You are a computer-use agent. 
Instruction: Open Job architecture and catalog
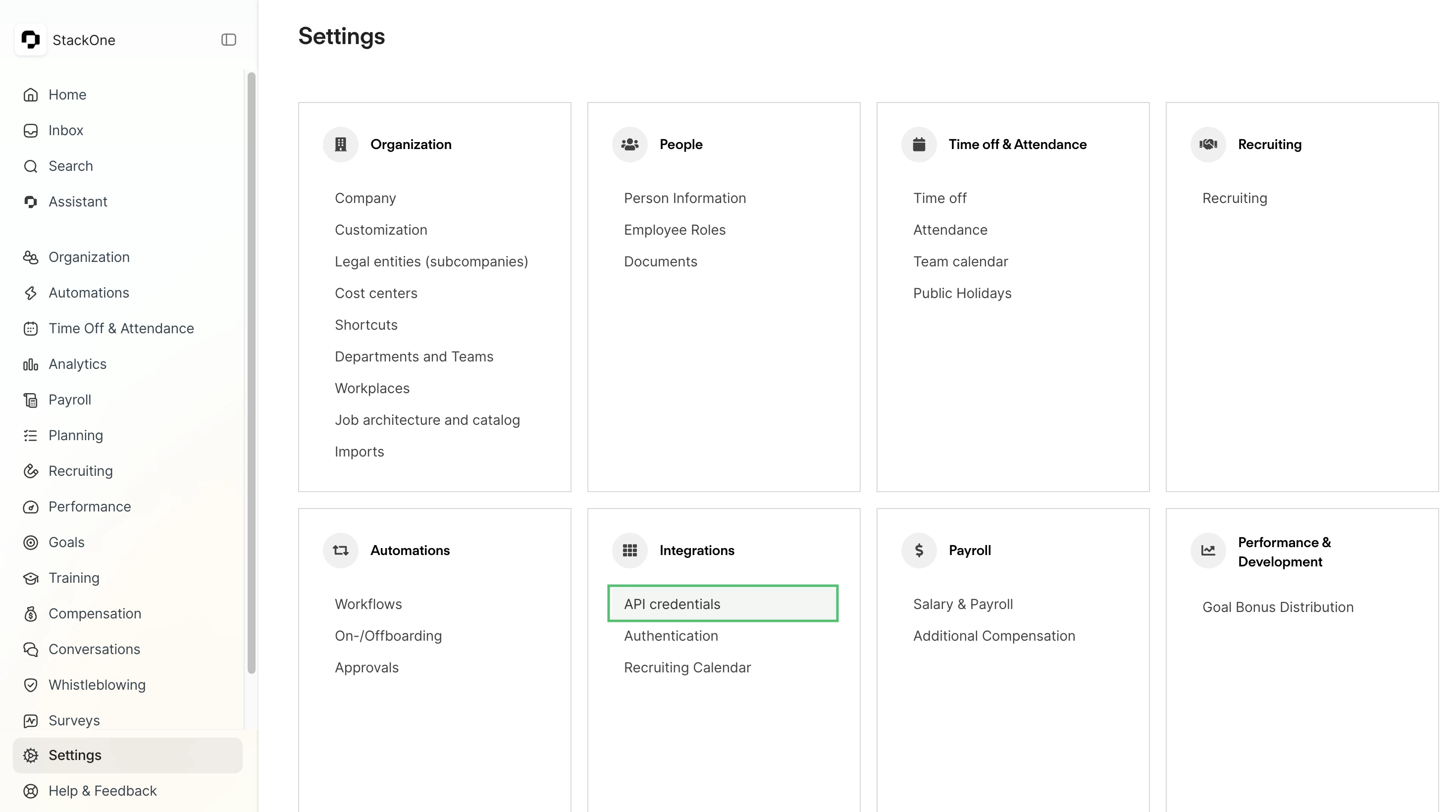[427, 419]
